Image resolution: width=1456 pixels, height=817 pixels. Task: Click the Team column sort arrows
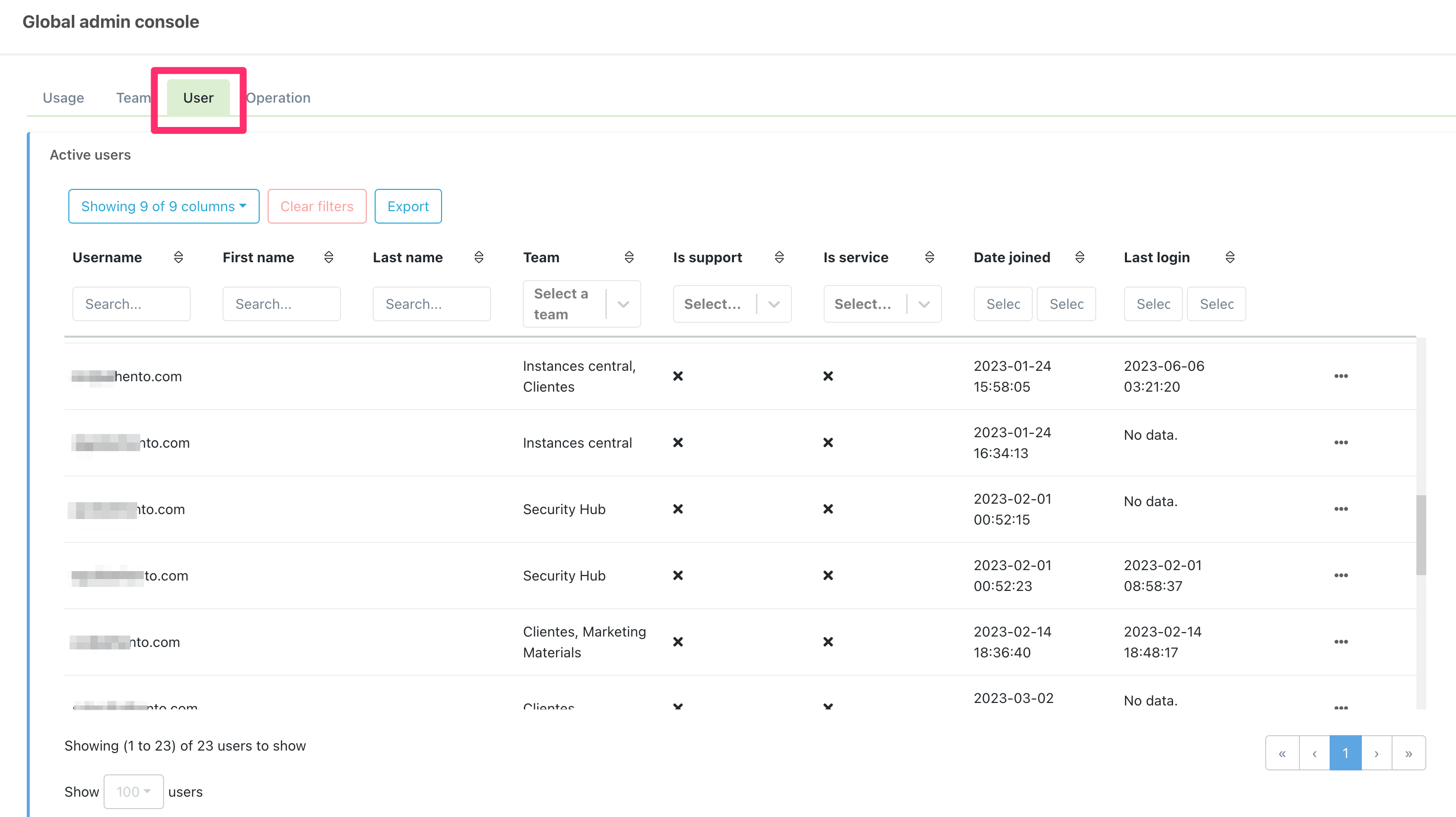tap(629, 257)
